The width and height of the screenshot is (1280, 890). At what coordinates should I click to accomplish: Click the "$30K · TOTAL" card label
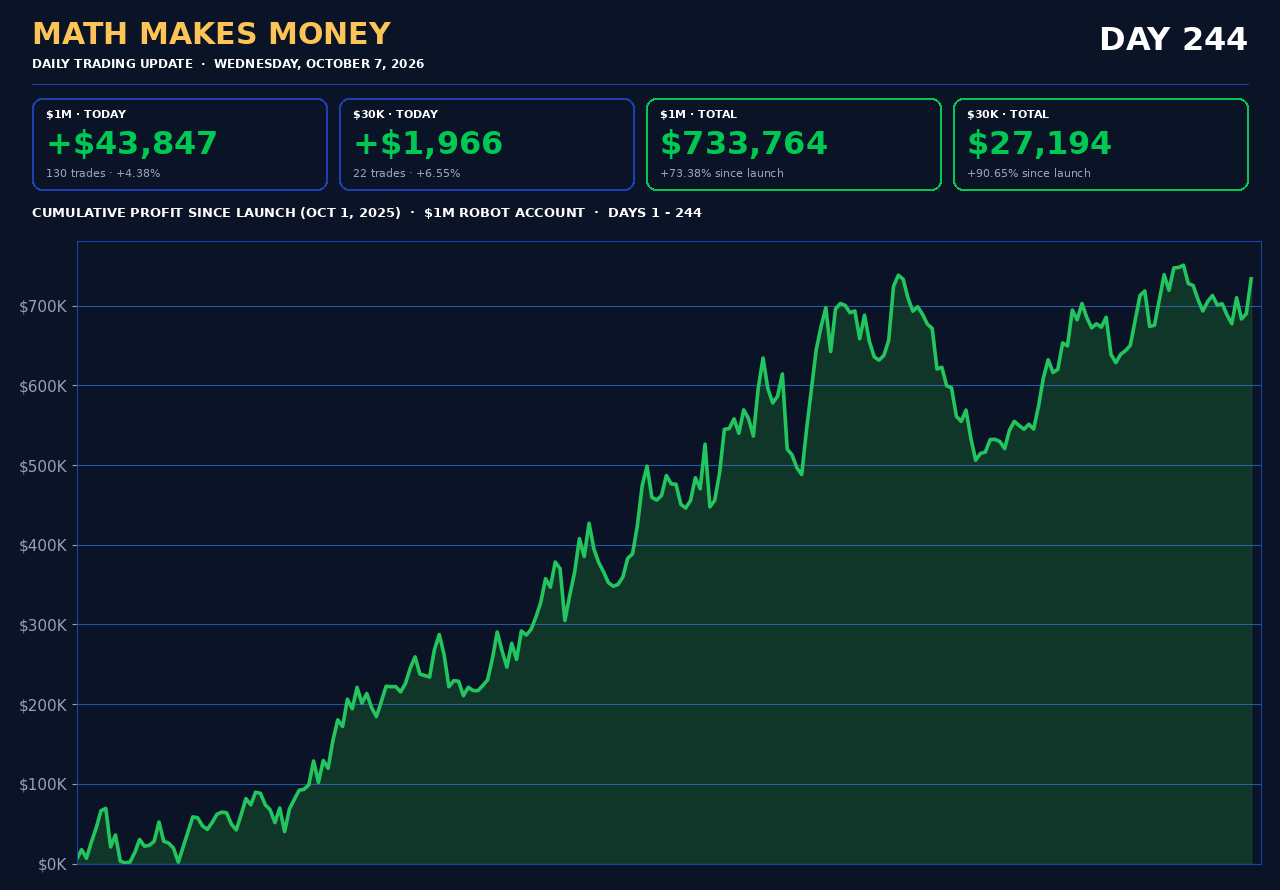[1008, 115]
